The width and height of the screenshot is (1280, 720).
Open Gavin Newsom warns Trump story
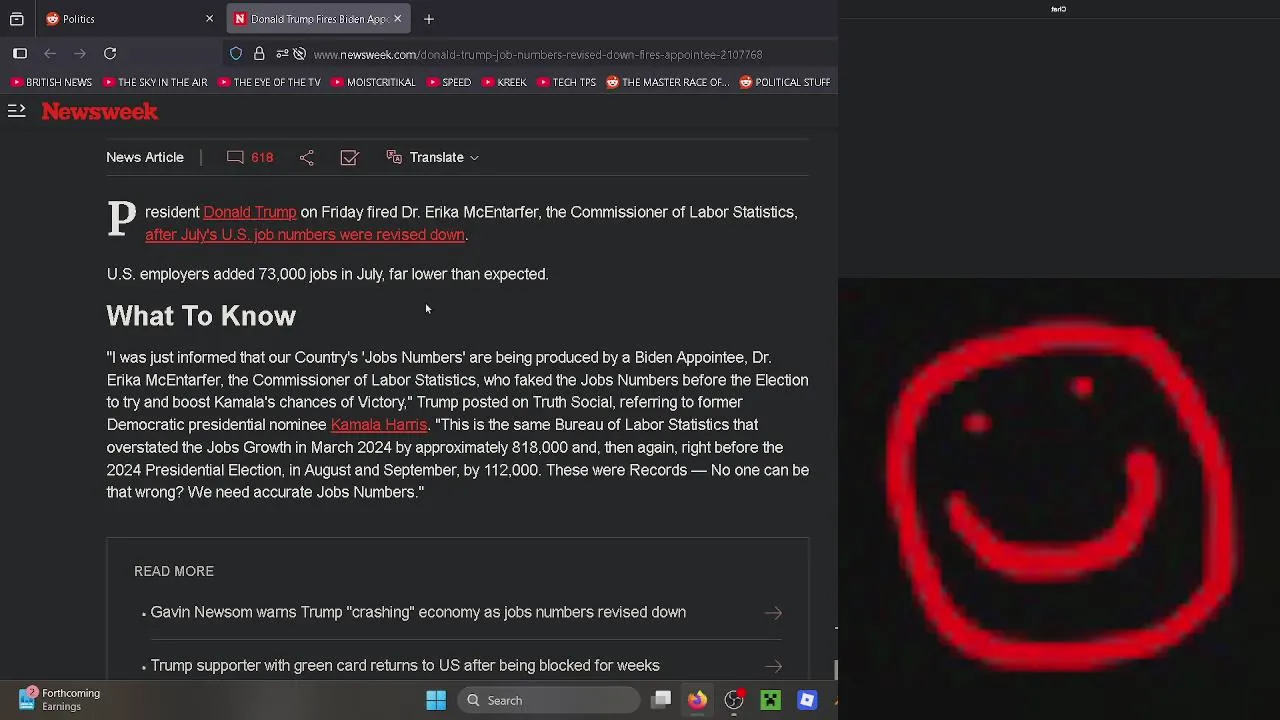click(418, 612)
